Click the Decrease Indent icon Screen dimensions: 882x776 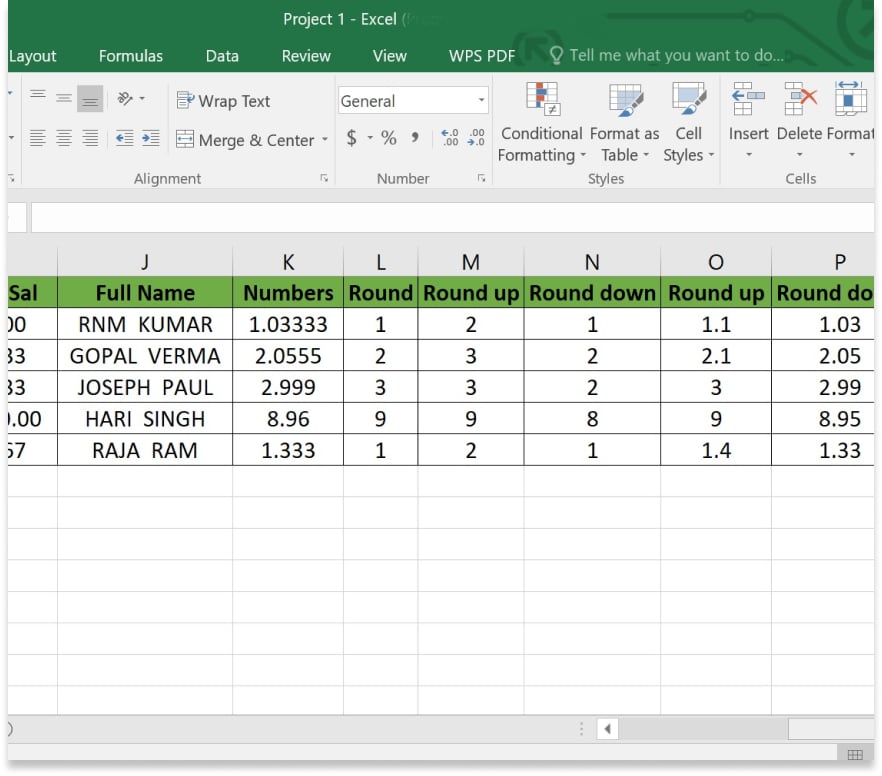[x=125, y=140]
